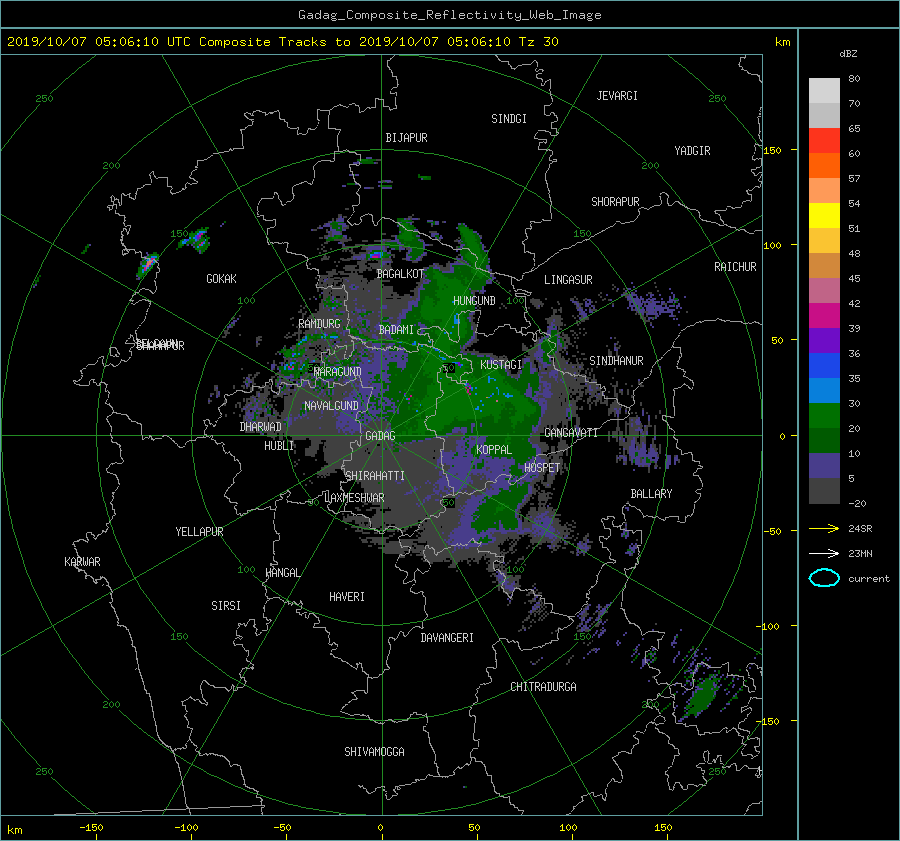Select the magenta swatch in the dBZ scale
The width and height of the screenshot is (900, 841).
coord(824,315)
